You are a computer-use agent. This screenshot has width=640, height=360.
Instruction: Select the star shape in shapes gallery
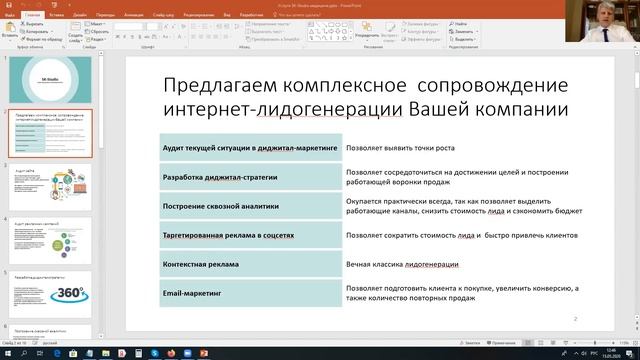(344, 38)
